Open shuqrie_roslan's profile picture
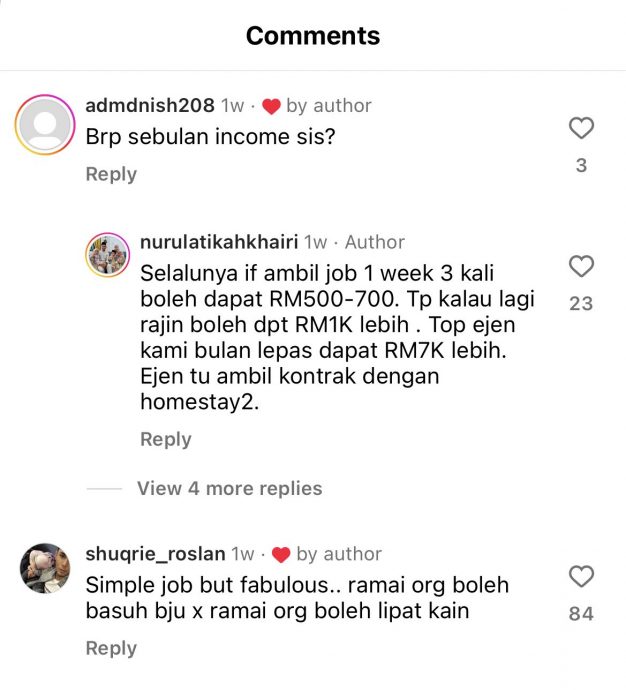The width and height of the screenshot is (626, 690). click(45, 568)
